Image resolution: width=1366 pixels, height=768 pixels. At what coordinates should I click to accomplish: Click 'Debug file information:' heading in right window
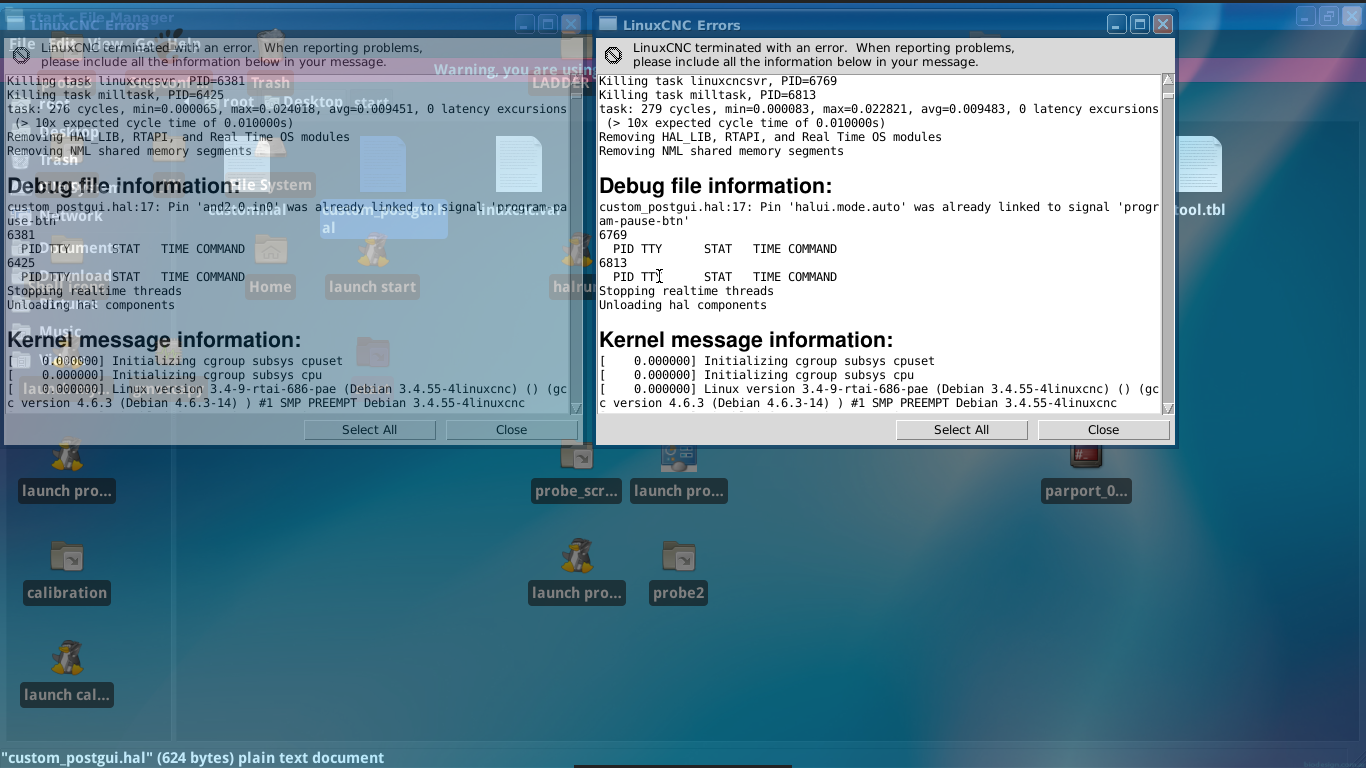(x=715, y=186)
